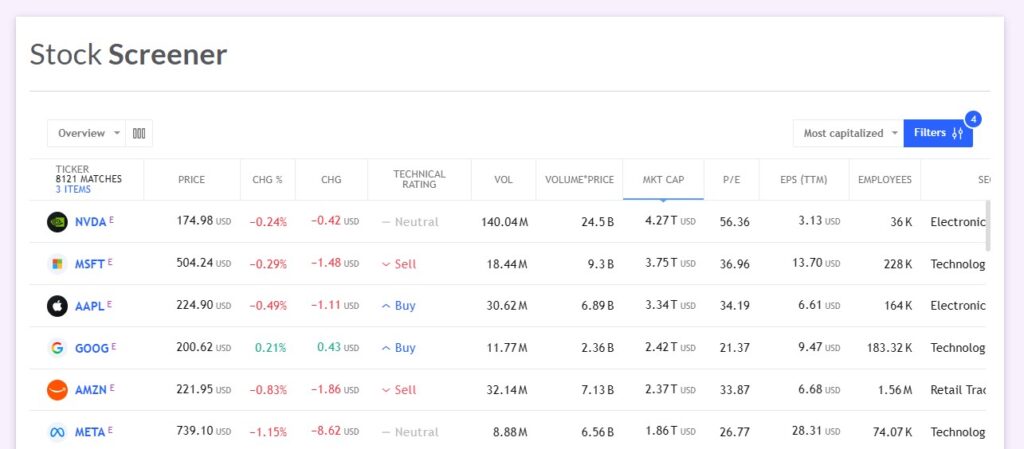The image size is (1024, 449).
Task: Click NVDA Neutral technical rating
Action: (410, 222)
